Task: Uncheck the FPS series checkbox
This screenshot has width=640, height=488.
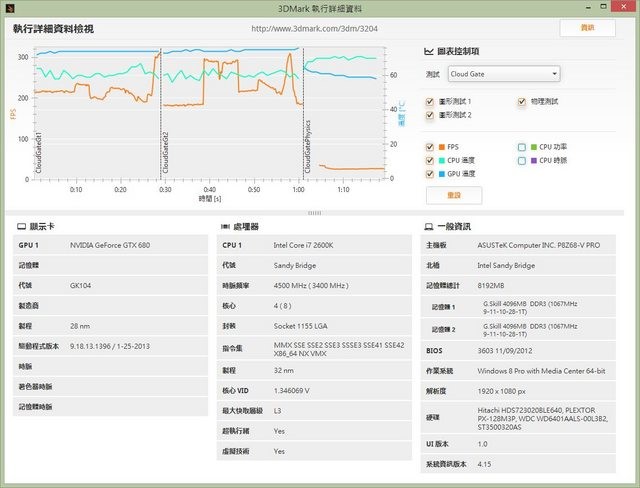Action: (429, 147)
